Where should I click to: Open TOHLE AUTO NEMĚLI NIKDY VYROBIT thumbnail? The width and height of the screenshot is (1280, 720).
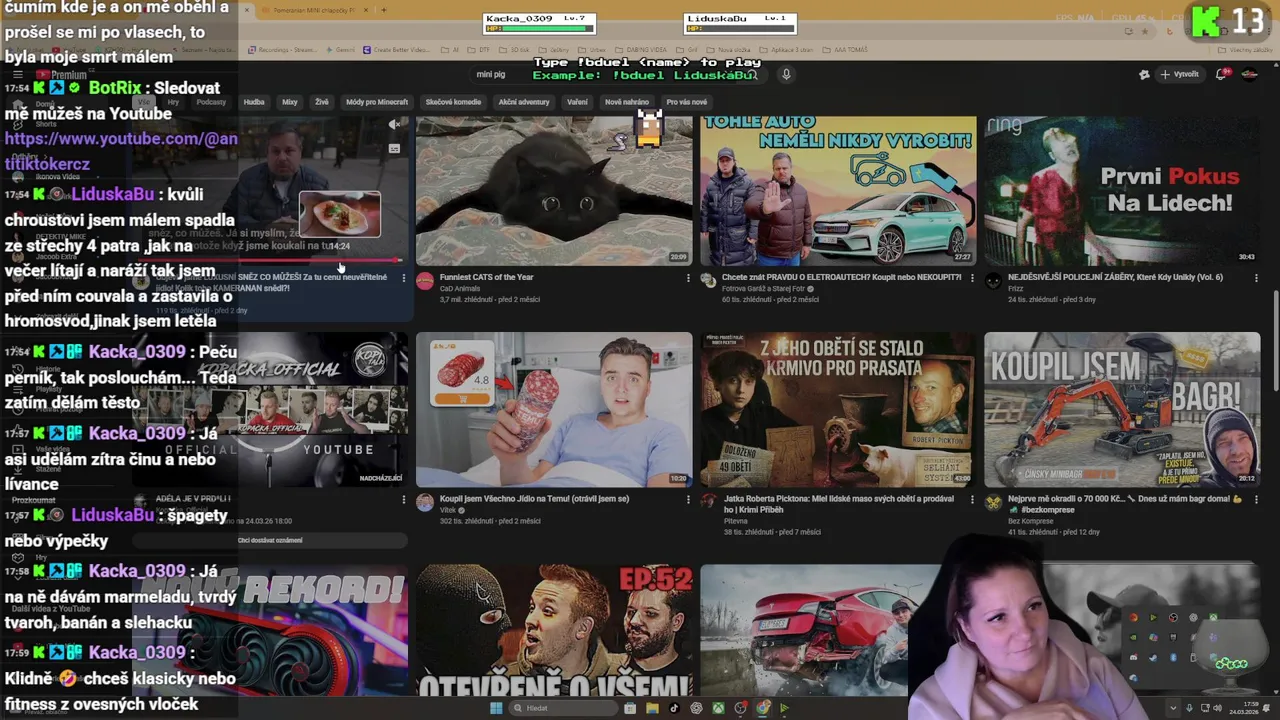click(838, 191)
